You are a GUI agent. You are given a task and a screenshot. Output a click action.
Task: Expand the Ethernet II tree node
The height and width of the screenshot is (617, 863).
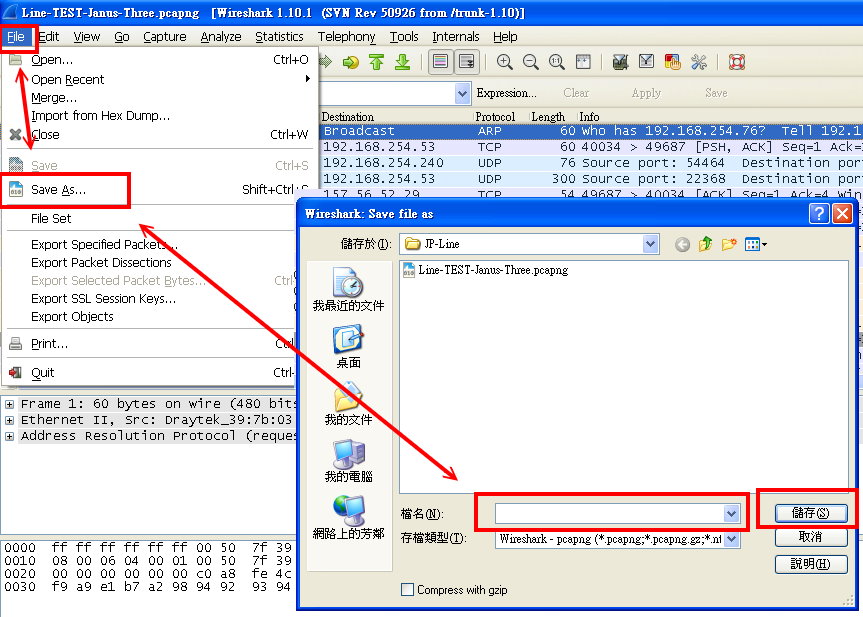click(10, 420)
